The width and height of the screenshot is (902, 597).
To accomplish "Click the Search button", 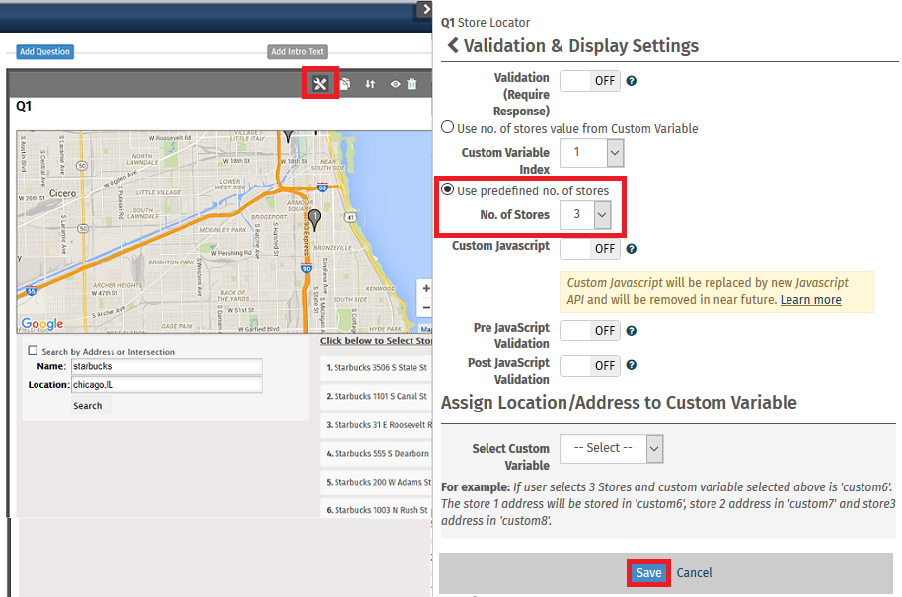I will pos(87,405).
